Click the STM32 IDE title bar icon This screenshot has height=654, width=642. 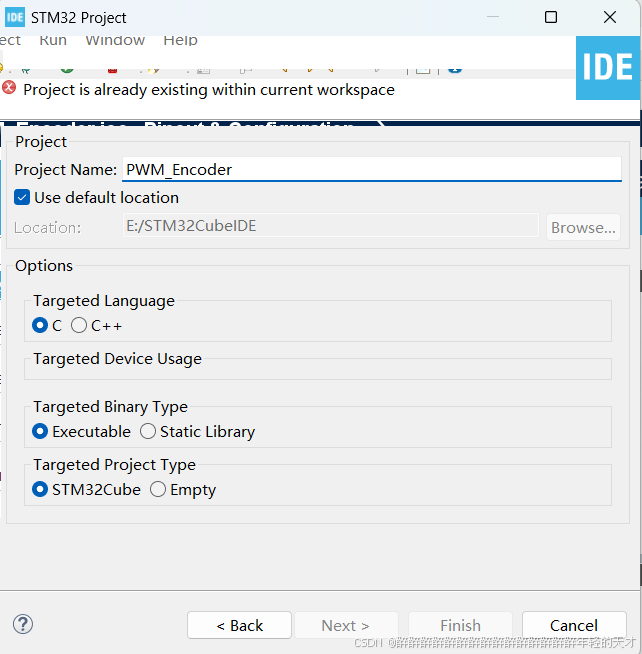pyautogui.click(x=15, y=18)
